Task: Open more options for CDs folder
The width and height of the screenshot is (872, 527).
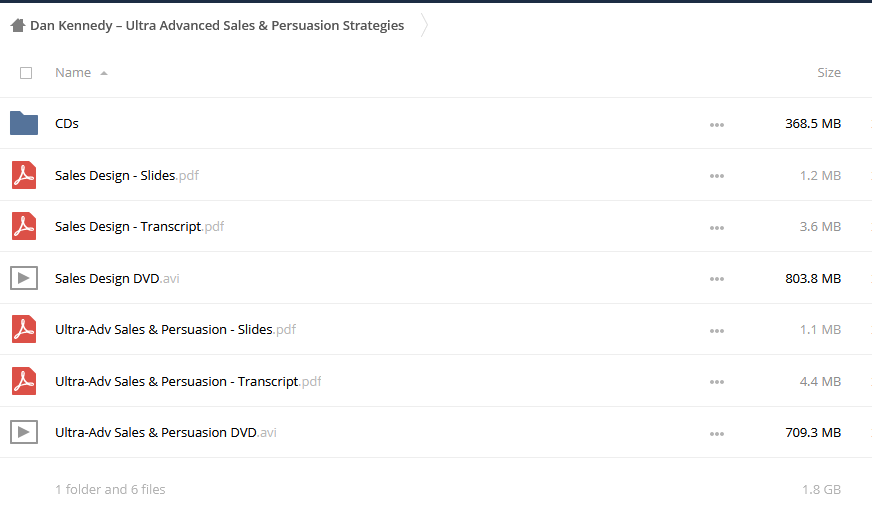Action: pos(717,125)
